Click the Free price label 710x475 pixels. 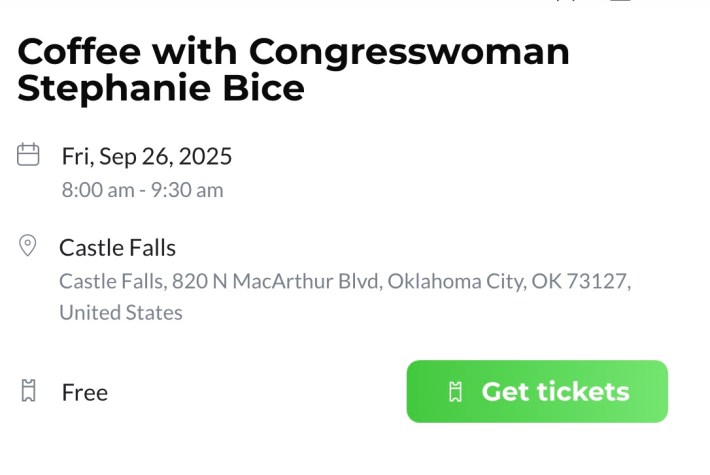click(x=85, y=392)
